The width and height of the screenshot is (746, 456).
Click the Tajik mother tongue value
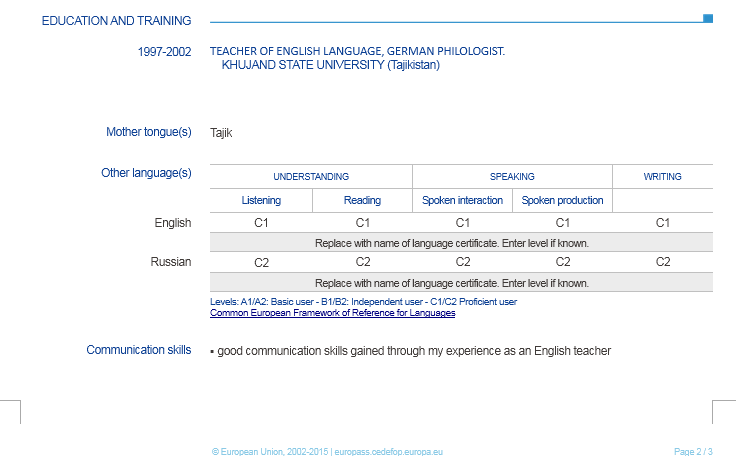(221, 133)
